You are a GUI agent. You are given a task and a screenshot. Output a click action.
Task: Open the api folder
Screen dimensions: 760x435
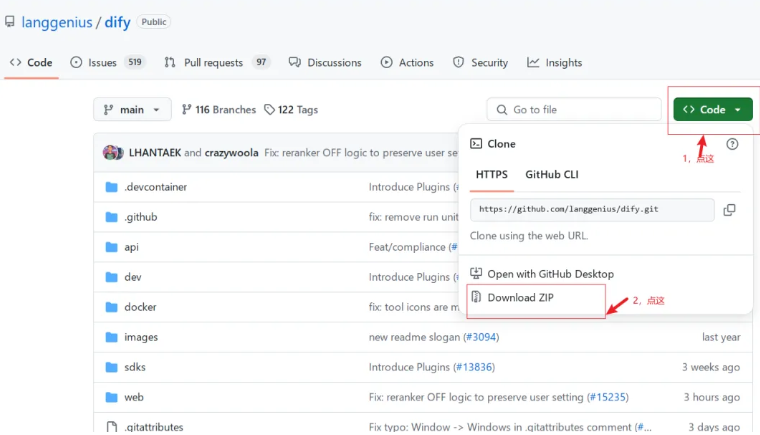[131, 247]
